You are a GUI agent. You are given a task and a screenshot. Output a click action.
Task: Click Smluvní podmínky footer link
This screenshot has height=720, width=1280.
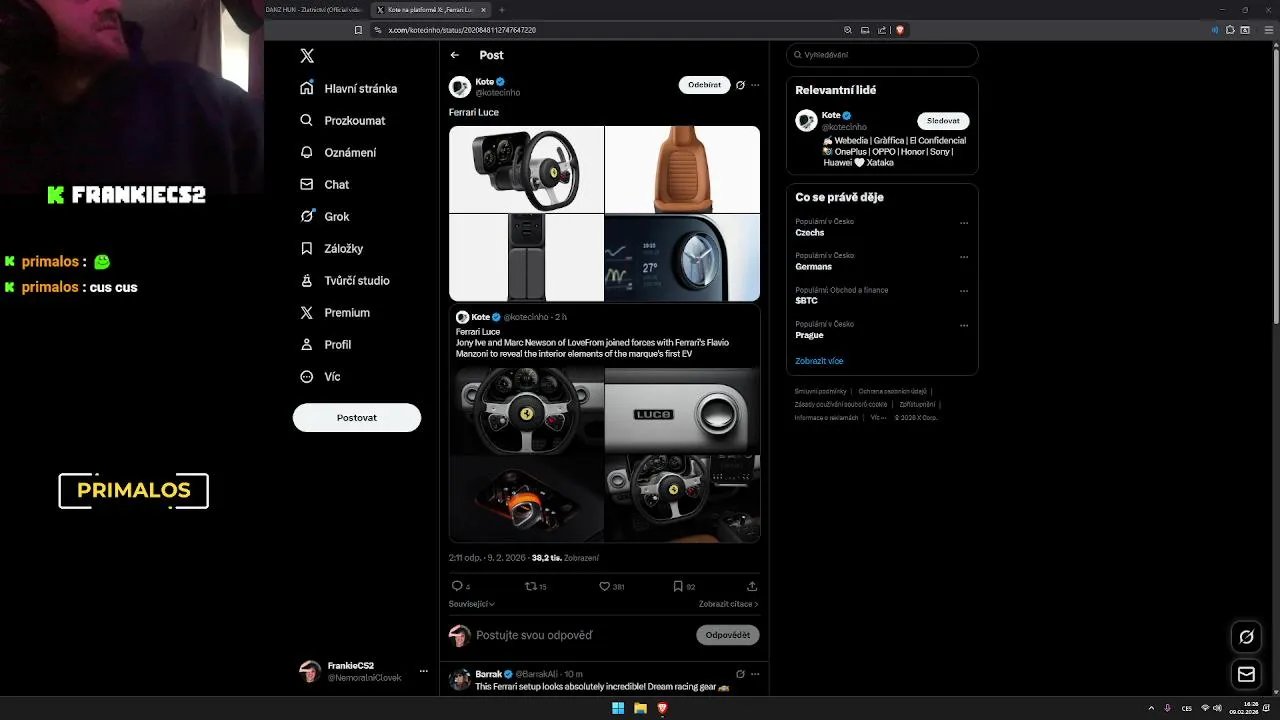tap(821, 391)
